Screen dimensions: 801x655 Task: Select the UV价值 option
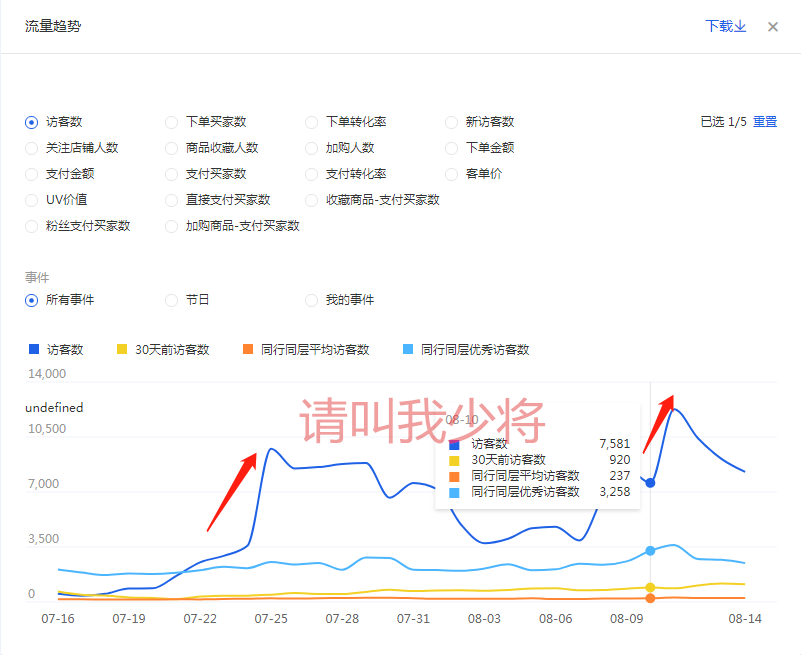coord(32,200)
